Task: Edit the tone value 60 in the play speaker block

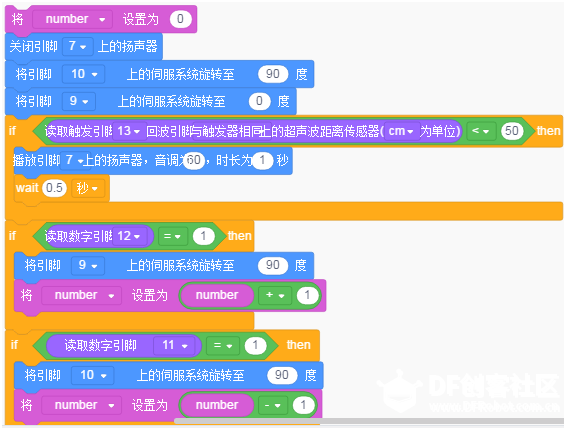Action: [x=194, y=160]
